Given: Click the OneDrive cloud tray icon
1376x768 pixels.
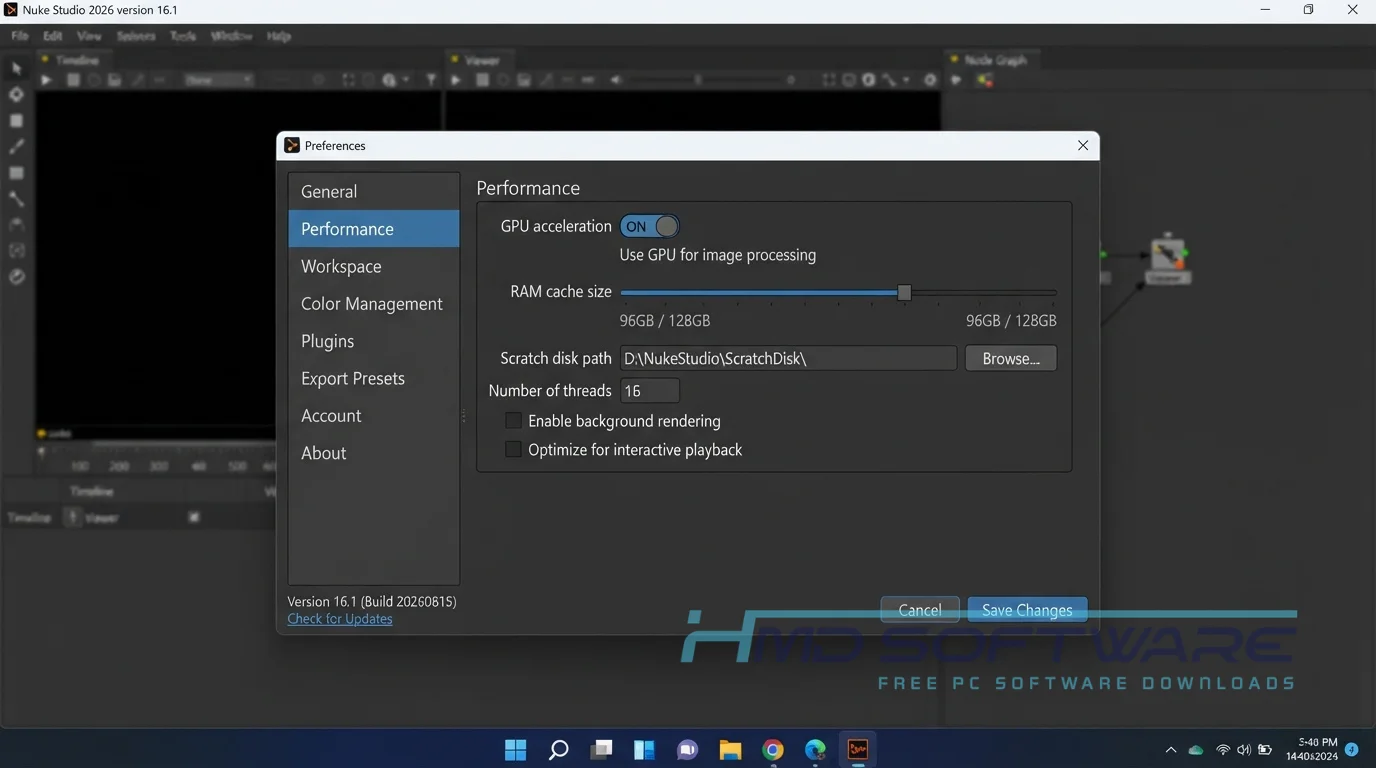Looking at the screenshot, I should [1196, 750].
